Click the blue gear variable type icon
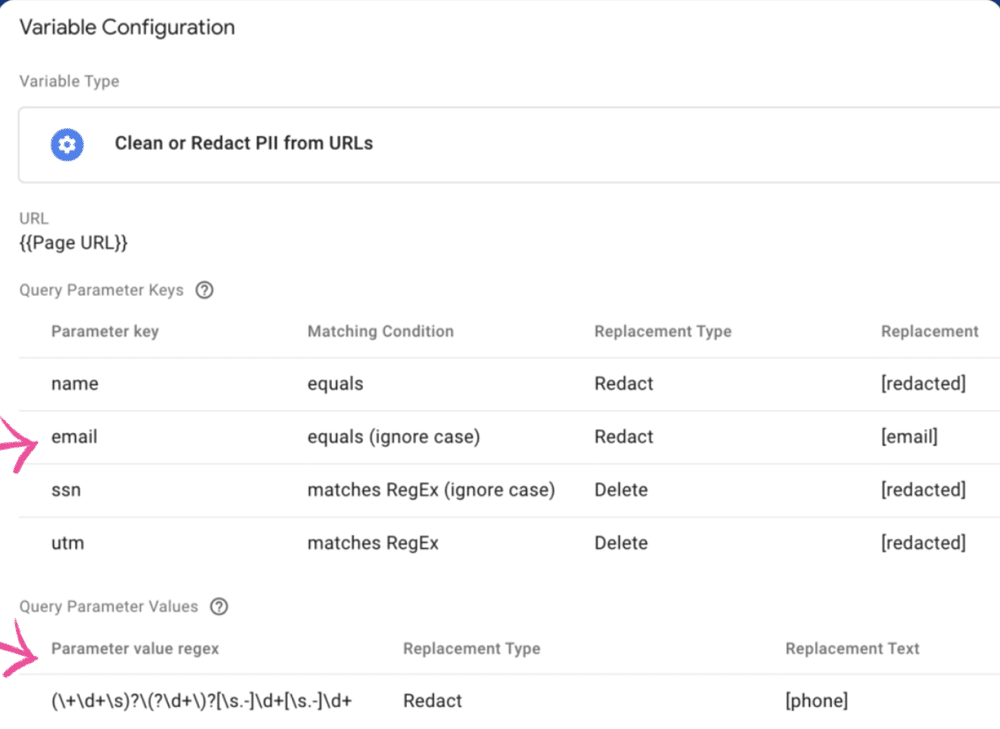The height and width of the screenshot is (729, 1000). click(66, 144)
